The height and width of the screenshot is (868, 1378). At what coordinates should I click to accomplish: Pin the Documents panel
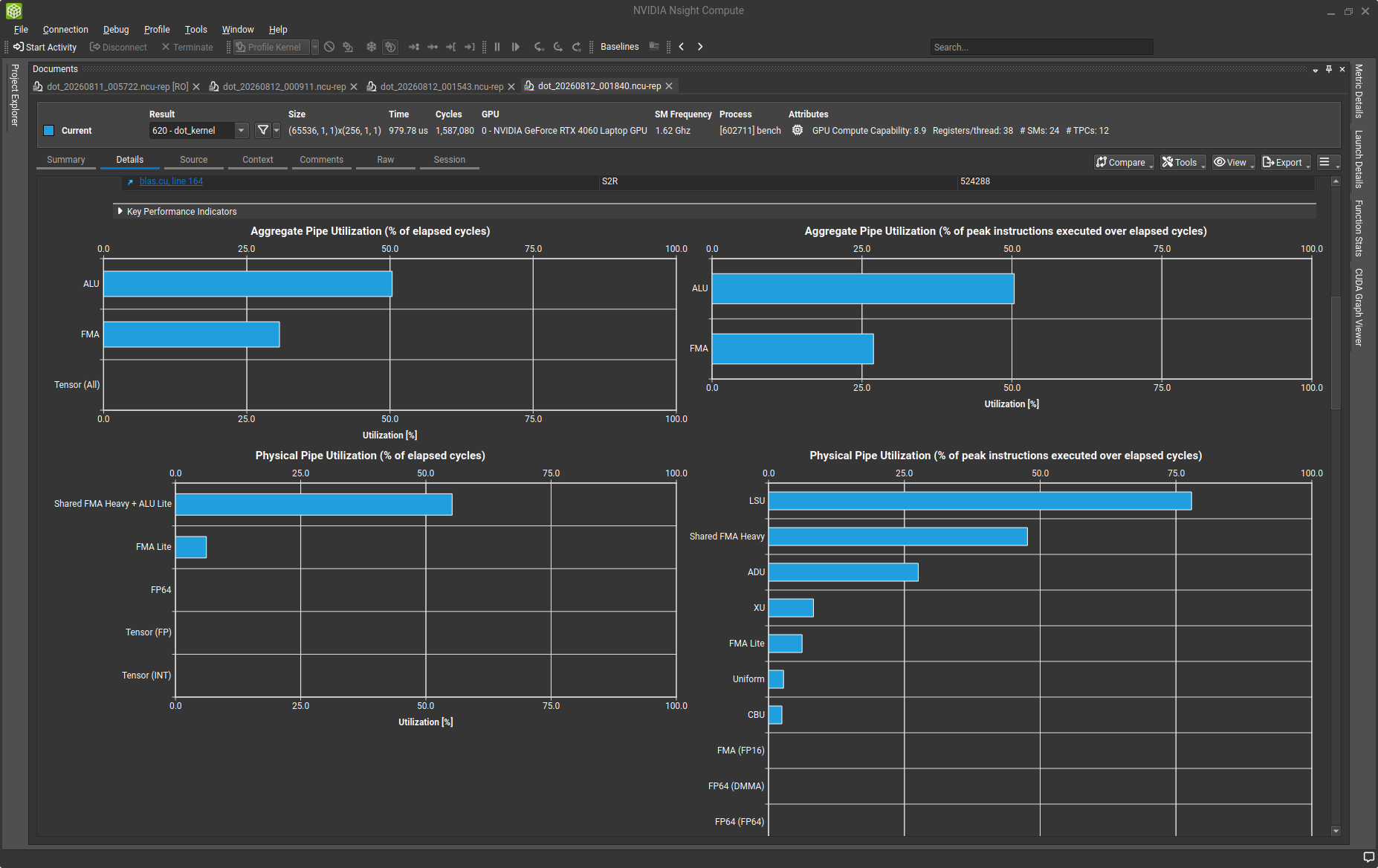1329,69
